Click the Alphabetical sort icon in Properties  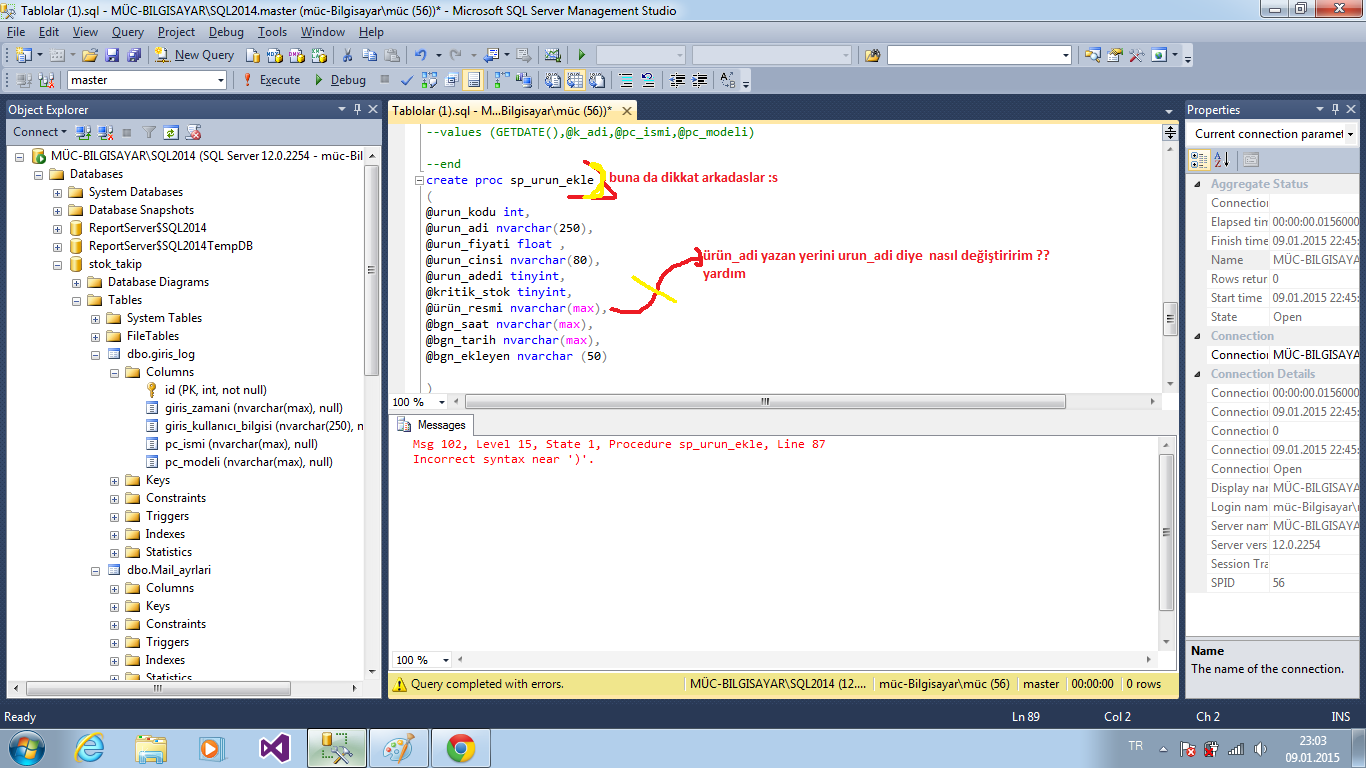tap(1221, 160)
